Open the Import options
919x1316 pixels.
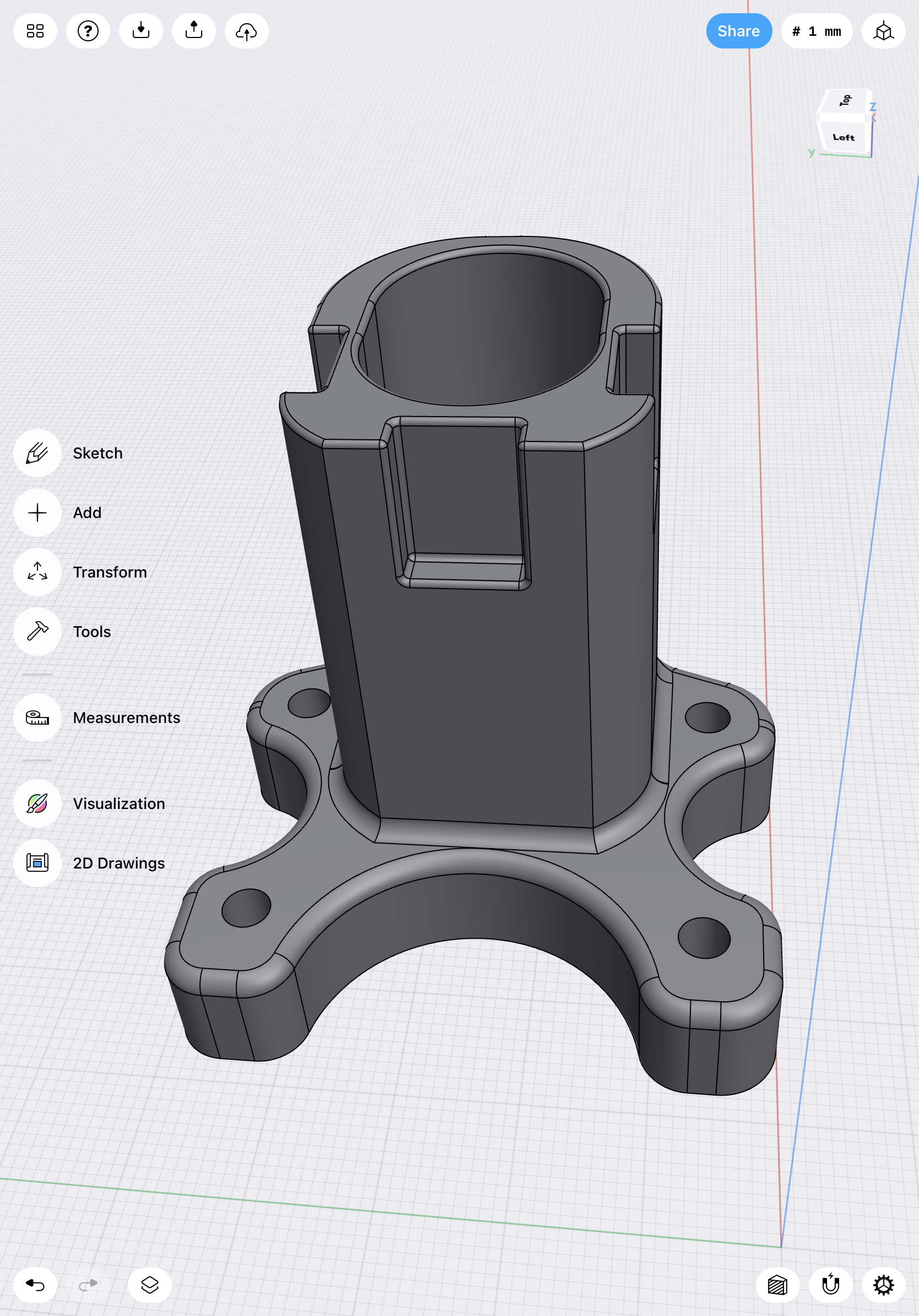click(140, 31)
